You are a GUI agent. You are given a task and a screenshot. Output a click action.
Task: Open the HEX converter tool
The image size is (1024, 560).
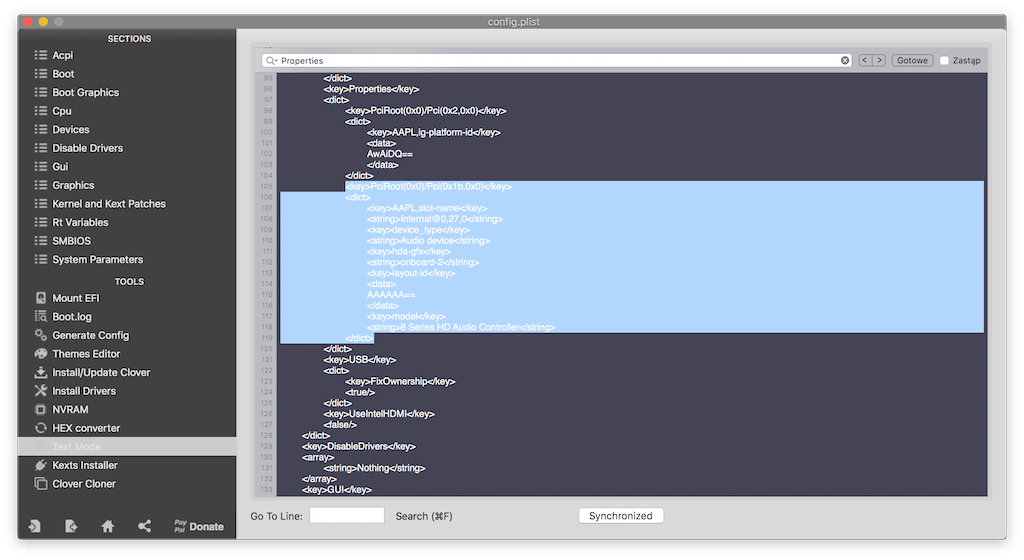coord(86,428)
